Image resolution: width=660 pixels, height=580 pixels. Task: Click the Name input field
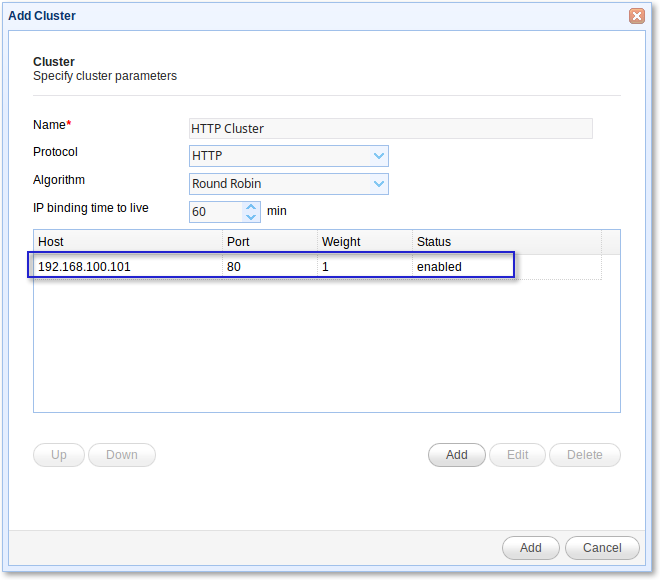(x=391, y=128)
